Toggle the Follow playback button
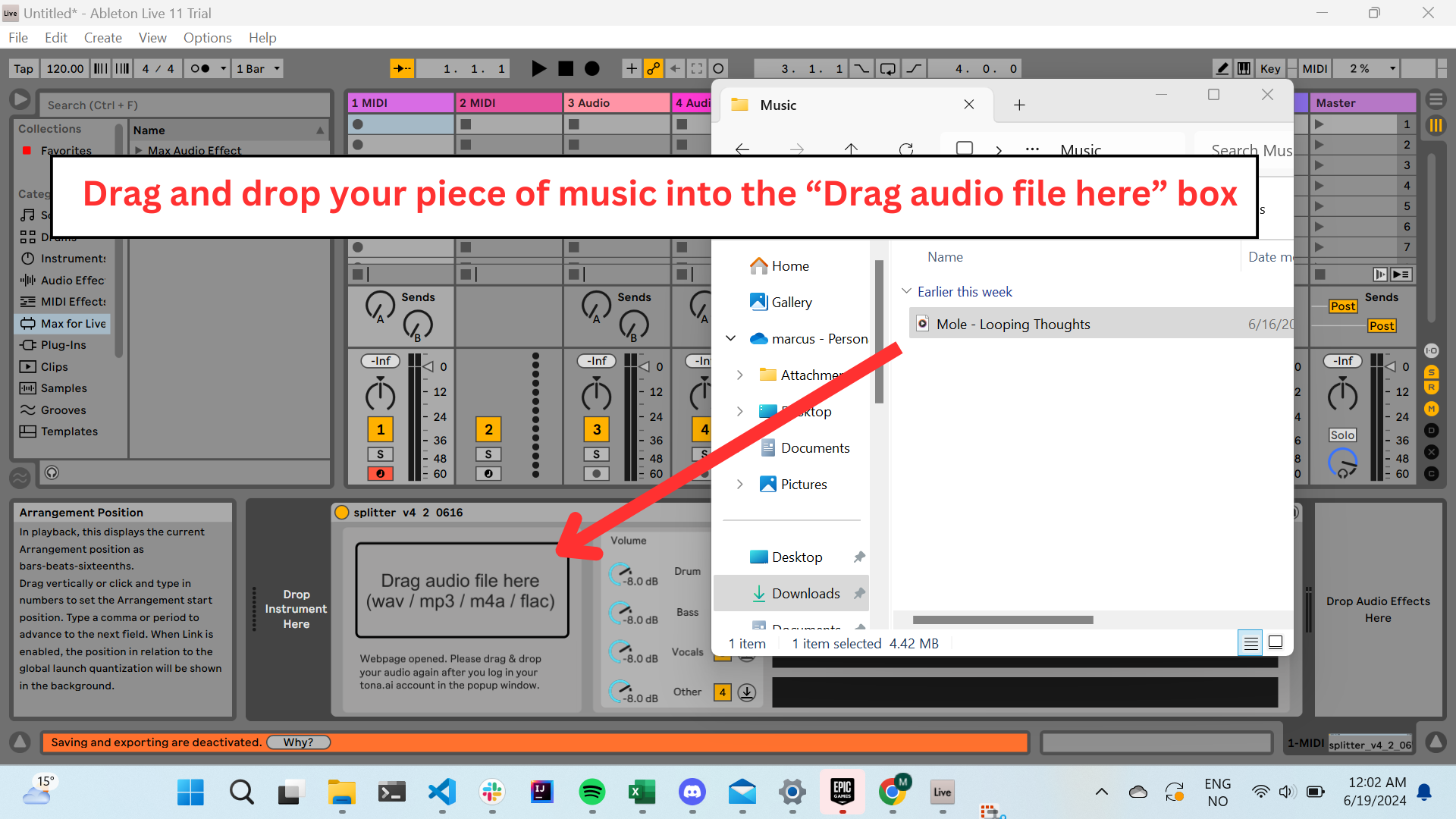The width and height of the screenshot is (1456, 819). tap(402, 69)
